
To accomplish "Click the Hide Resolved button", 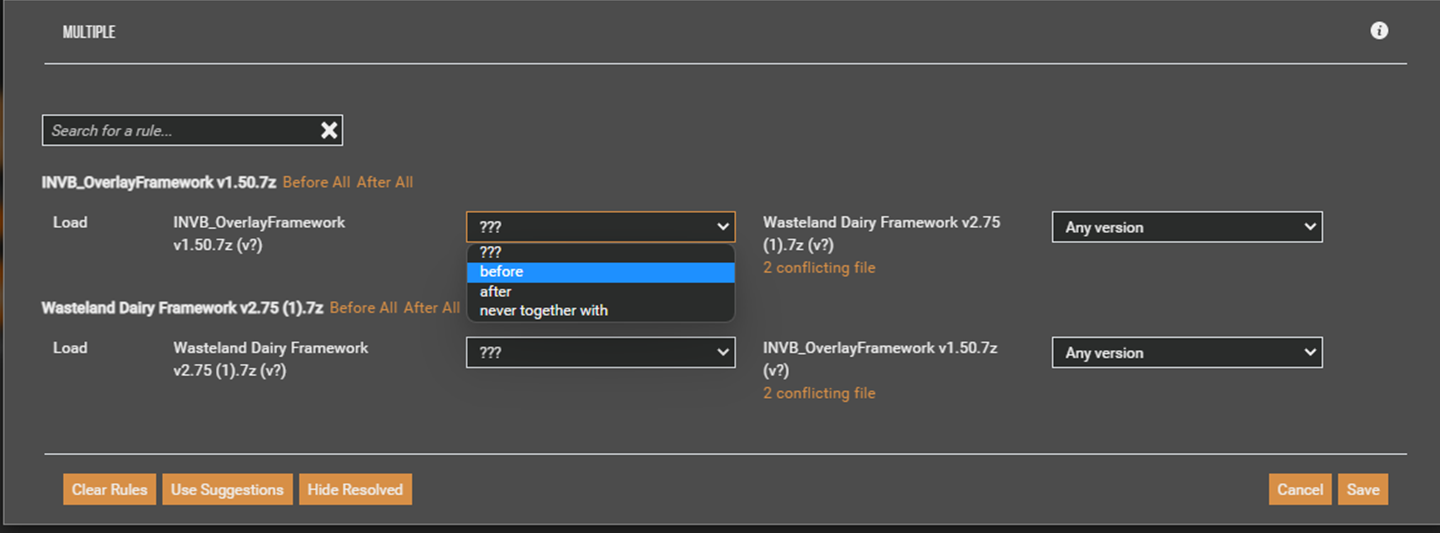I will tap(355, 490).
